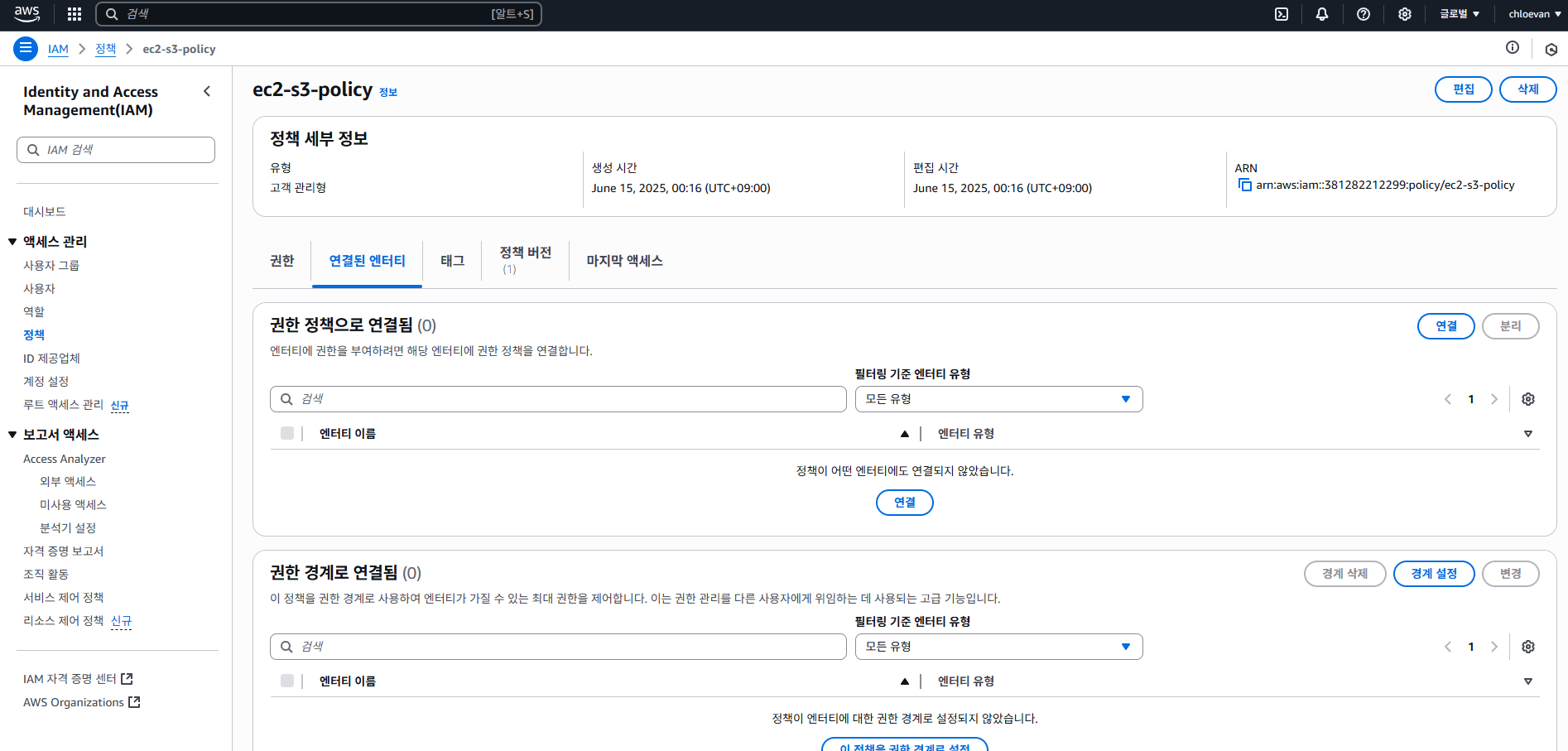Screen dimensions: 1568x751
Task: Open preferences gear for permissions policy table
Action: [1528, 399]
